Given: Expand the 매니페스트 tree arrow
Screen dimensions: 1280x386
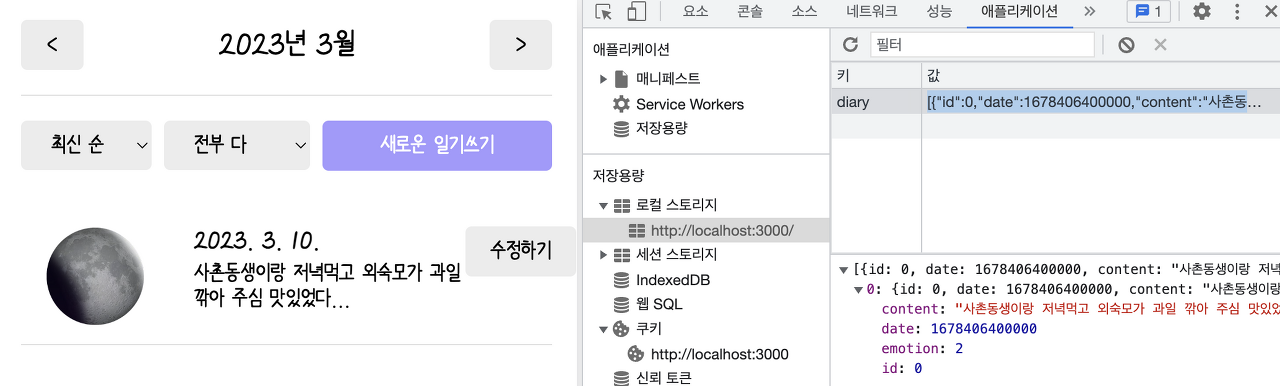Looking at the screenshot, I should (x=603, y=79).
